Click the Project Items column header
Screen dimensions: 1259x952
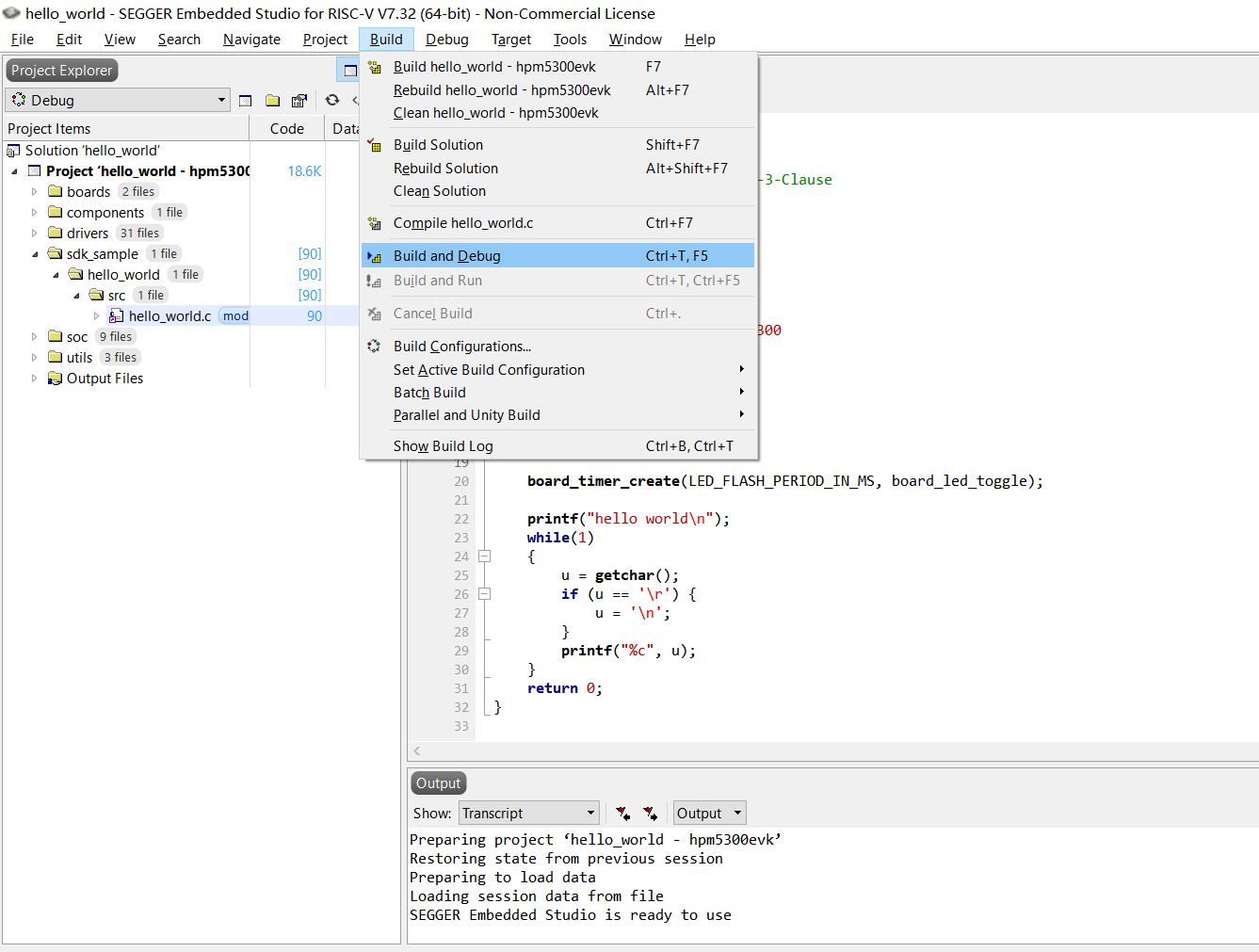point(125,129)
